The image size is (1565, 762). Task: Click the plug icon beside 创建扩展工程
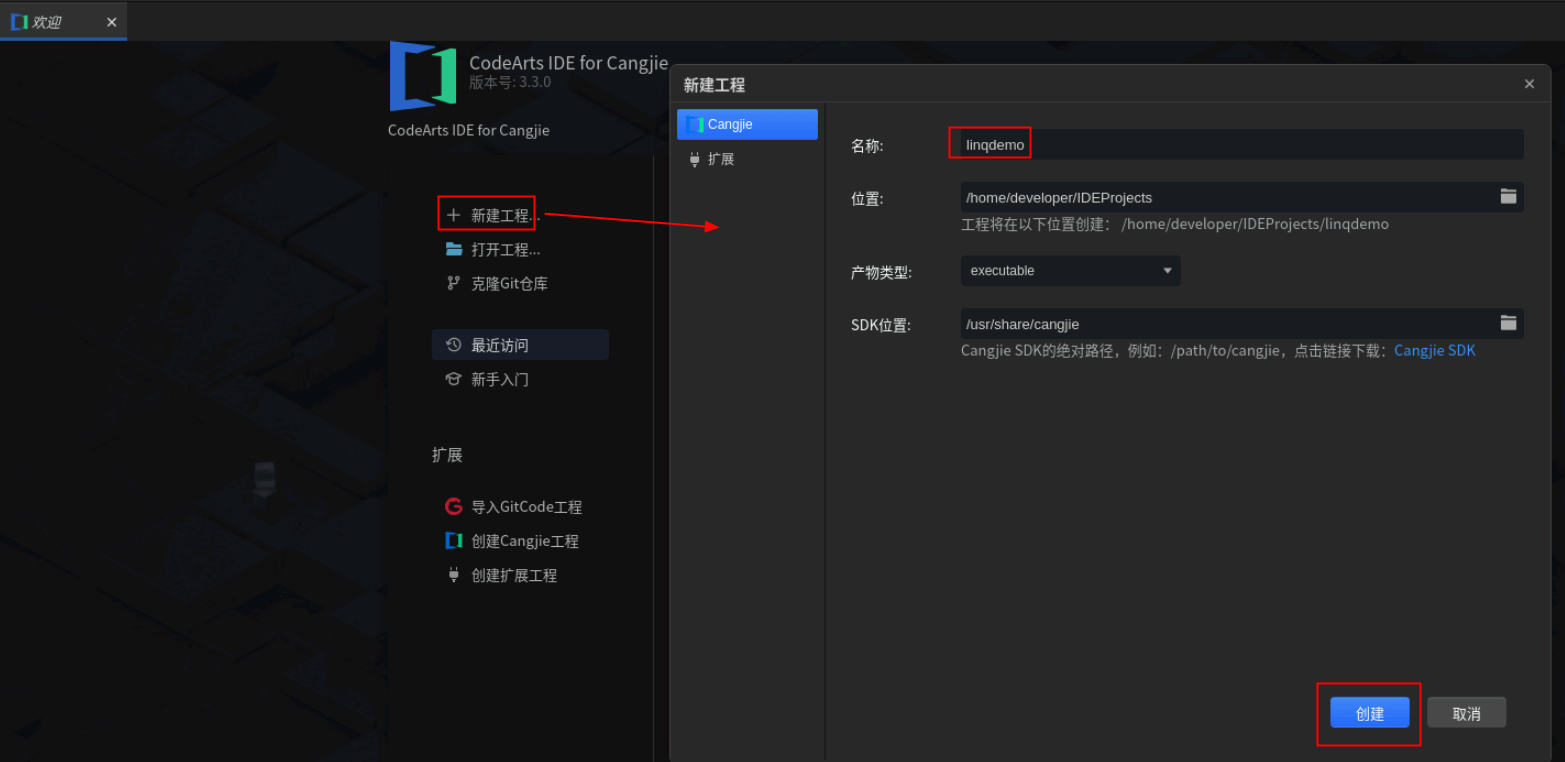[x=454, y=575]
